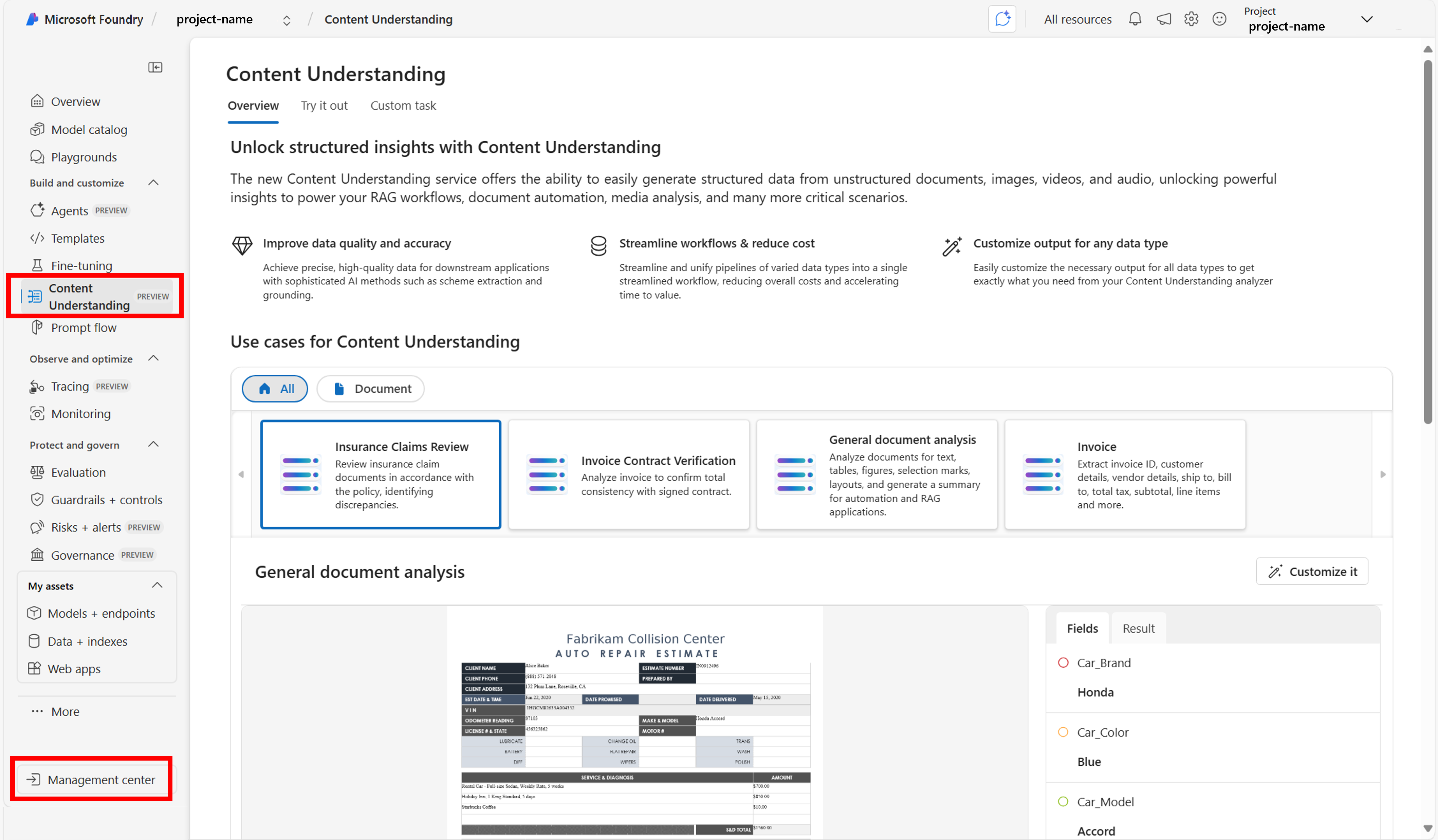Click the megaphone announcements icon
The image size is (1438, 840).
tap(1163, 19)
